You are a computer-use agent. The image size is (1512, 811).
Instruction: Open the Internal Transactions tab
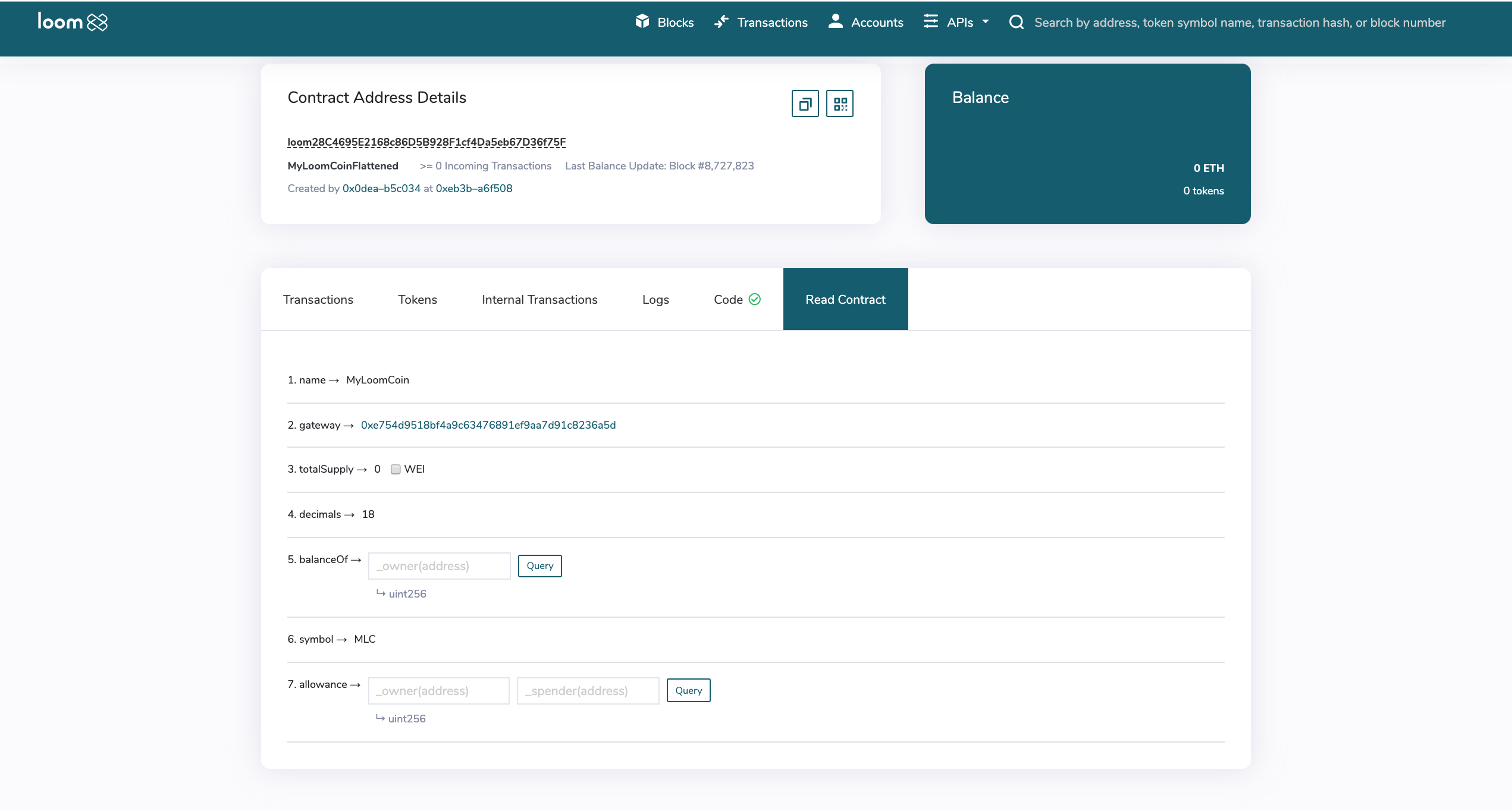pos(539,299)
